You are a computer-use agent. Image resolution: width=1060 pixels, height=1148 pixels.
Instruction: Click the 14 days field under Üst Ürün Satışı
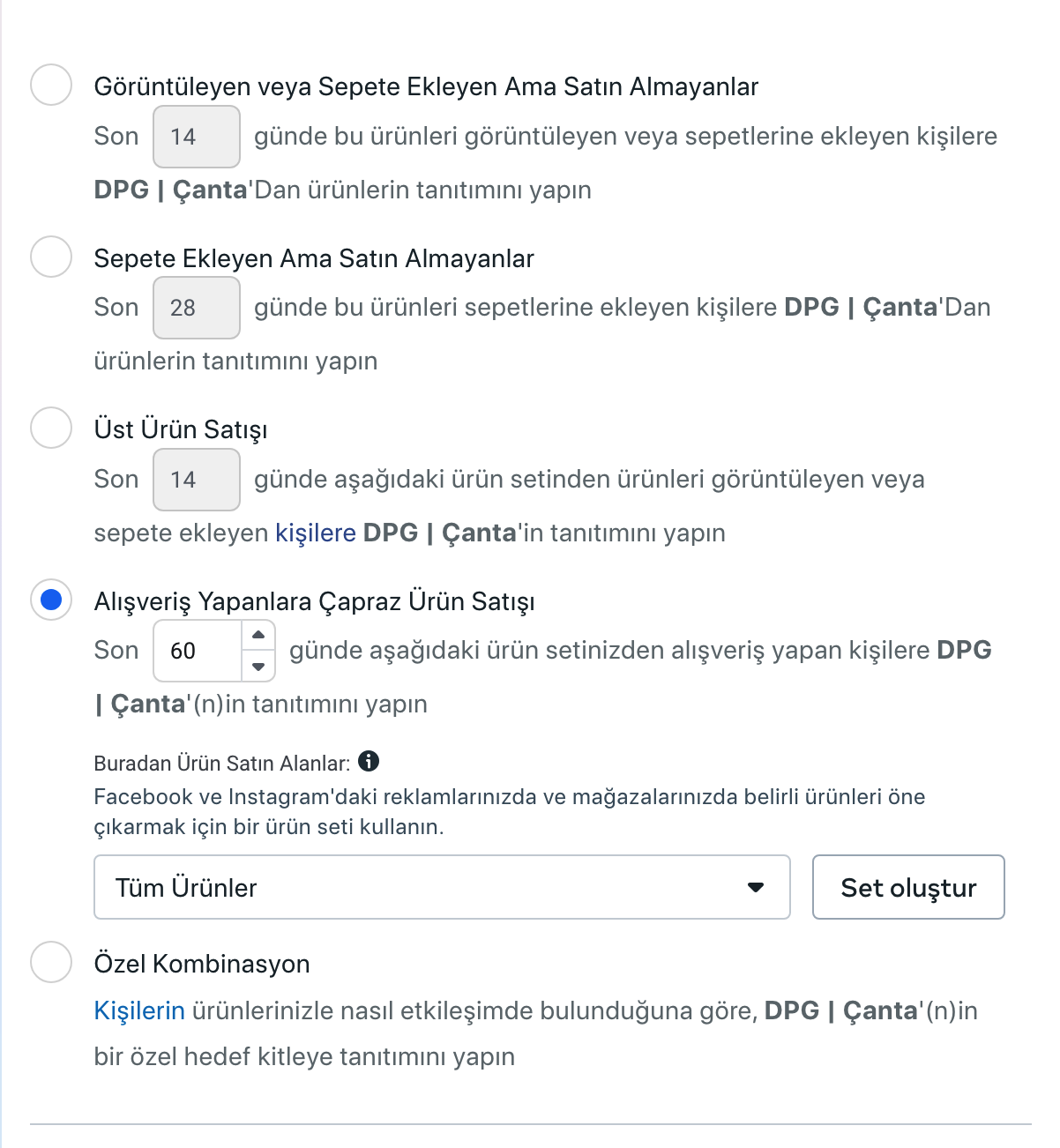pos(197,480)
